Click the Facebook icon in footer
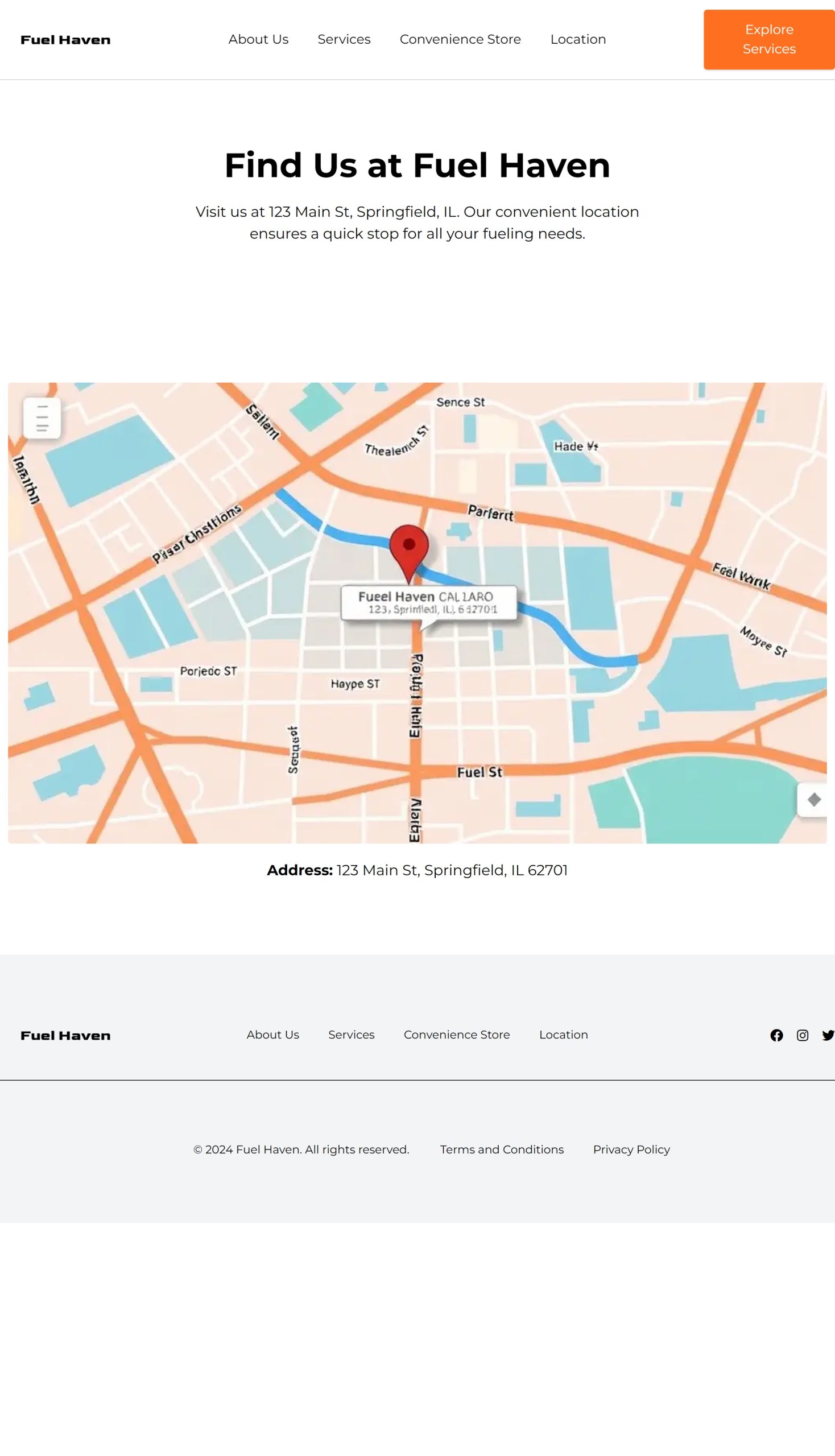Viewport: 835px width, 1456px height. [776, 1035]
